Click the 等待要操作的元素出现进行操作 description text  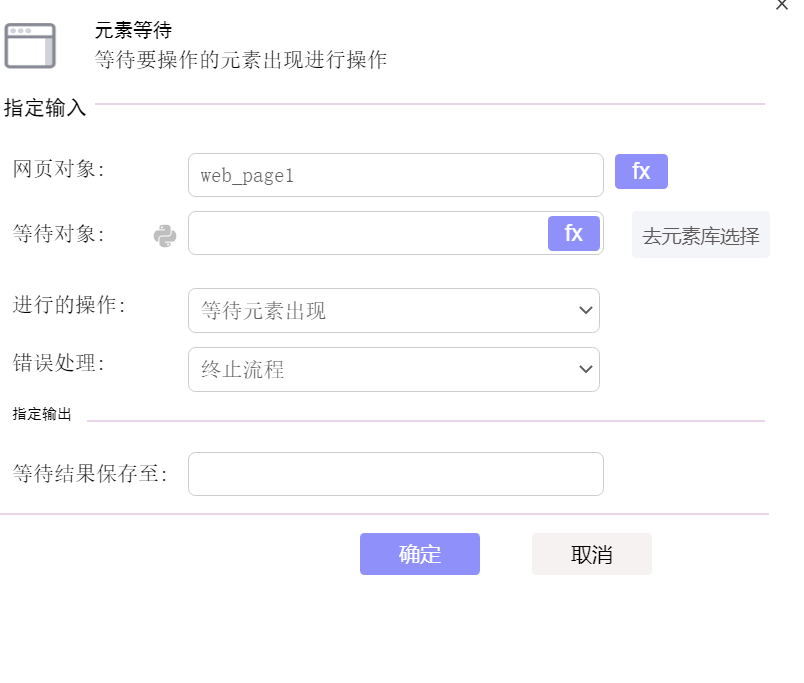coord(240,60)
